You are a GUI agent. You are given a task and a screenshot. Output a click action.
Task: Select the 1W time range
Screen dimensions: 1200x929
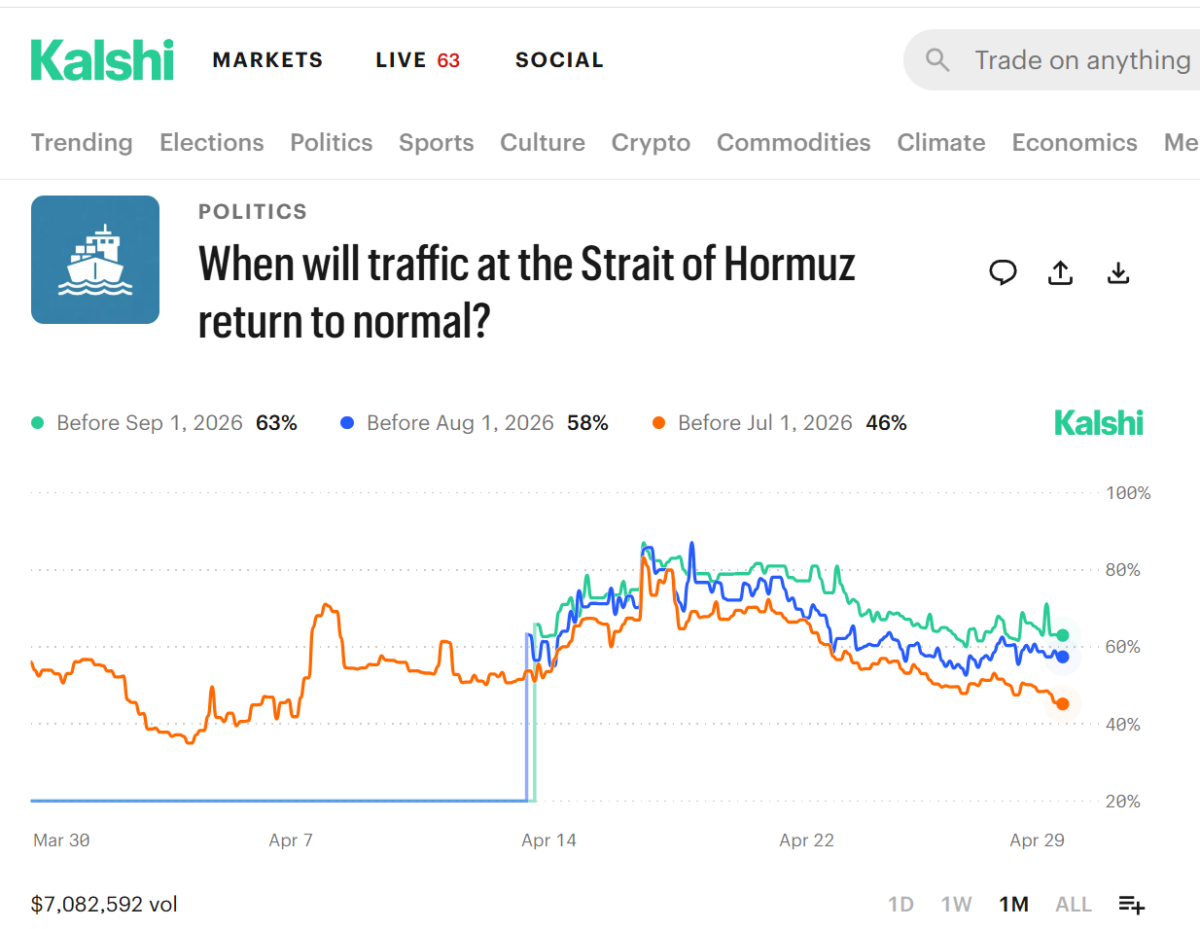956,904
